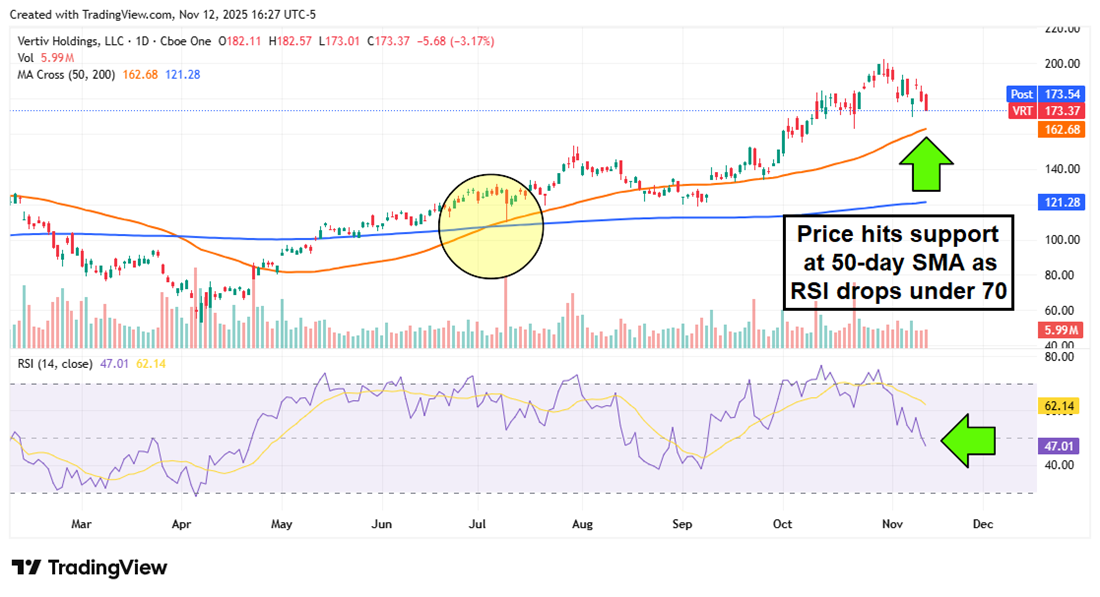The image size is (1100, 597).
Task: Click the purple 47.01 RSI value tag
Action: tap(1060, 446)
